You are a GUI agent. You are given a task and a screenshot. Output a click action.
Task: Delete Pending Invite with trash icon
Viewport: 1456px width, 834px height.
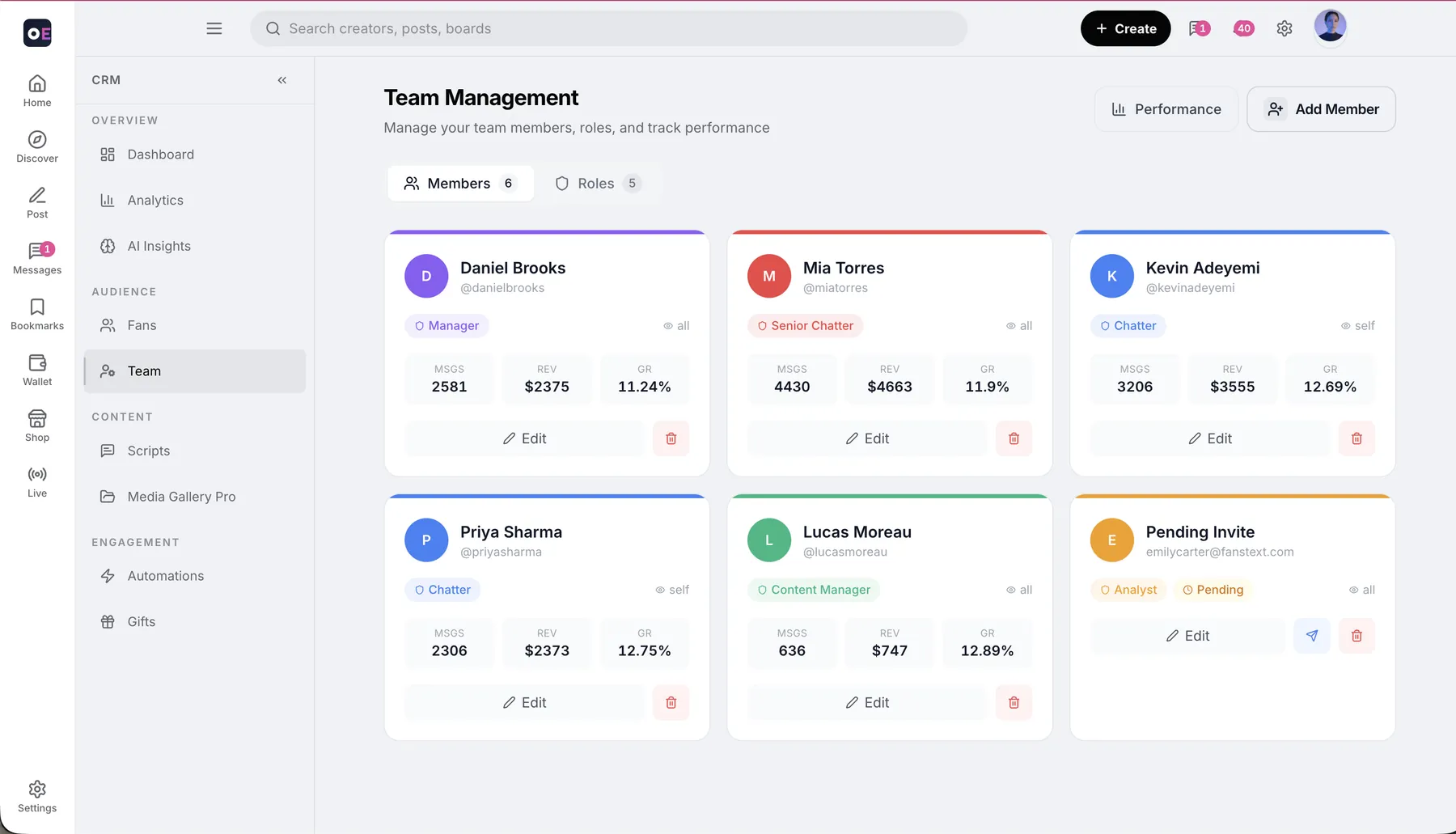(x=1357, y=636)
